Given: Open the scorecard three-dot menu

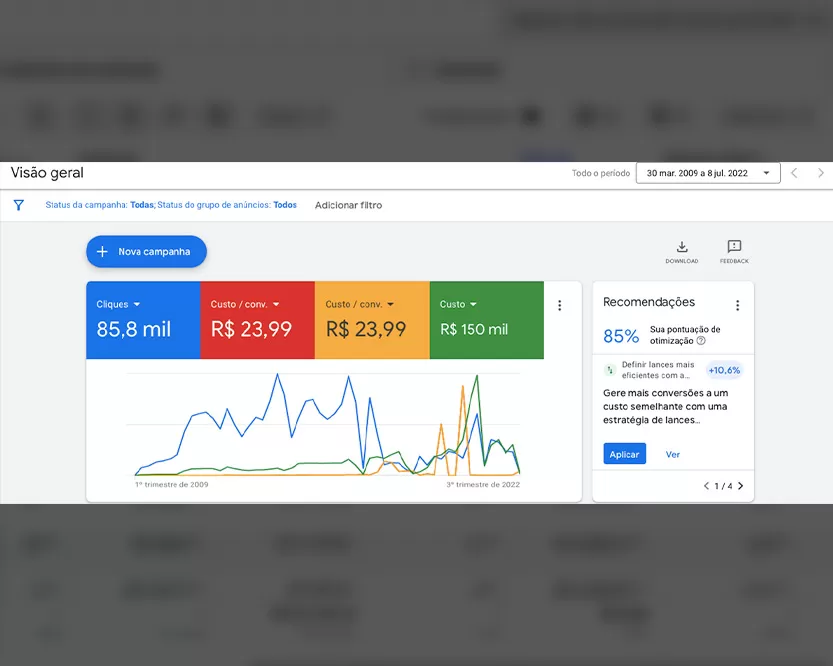Looking at the screenshot, I should (x=559, y=305).
